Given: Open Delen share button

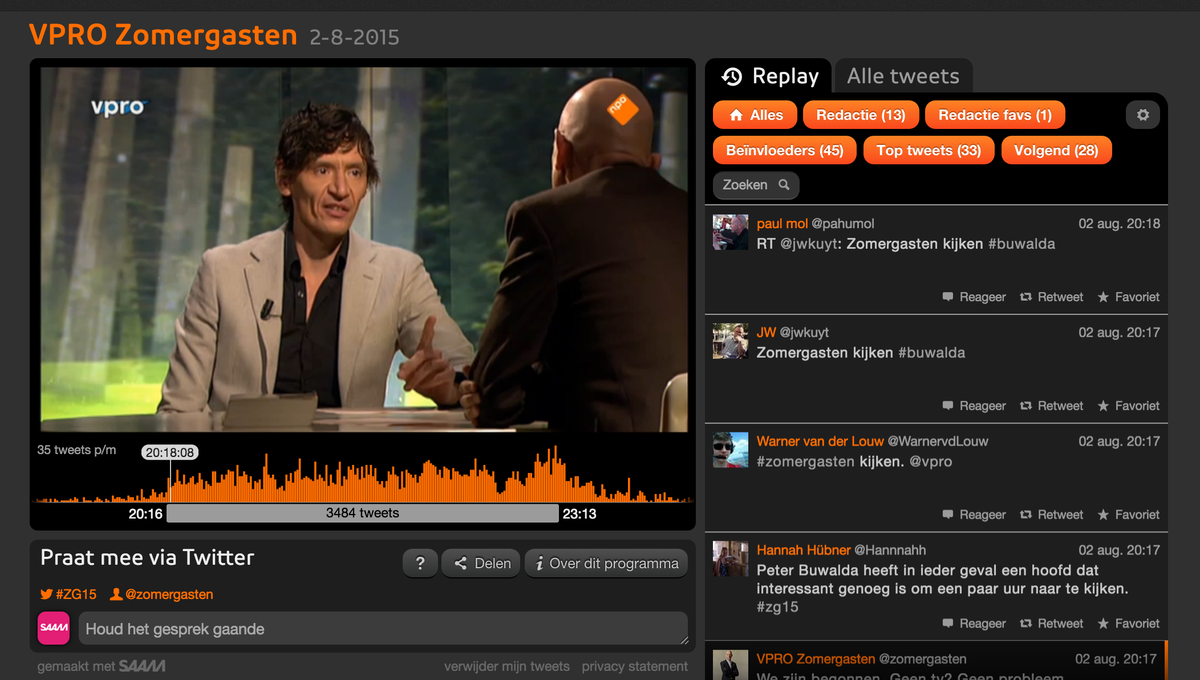Looking at the screenshot, I should pyautogui.click(x=481, y=563).
